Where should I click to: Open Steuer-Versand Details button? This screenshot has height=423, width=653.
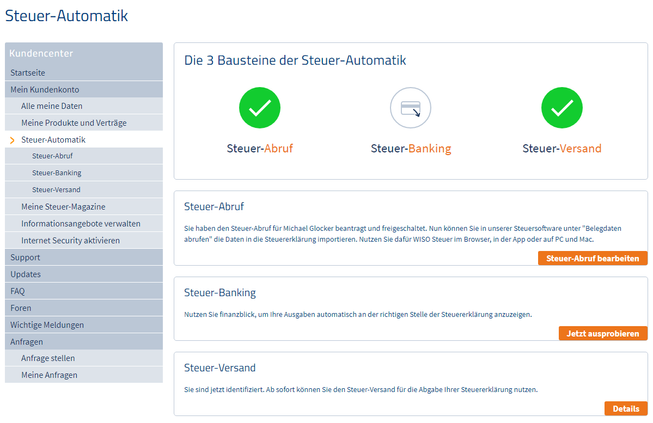point(625,408)
